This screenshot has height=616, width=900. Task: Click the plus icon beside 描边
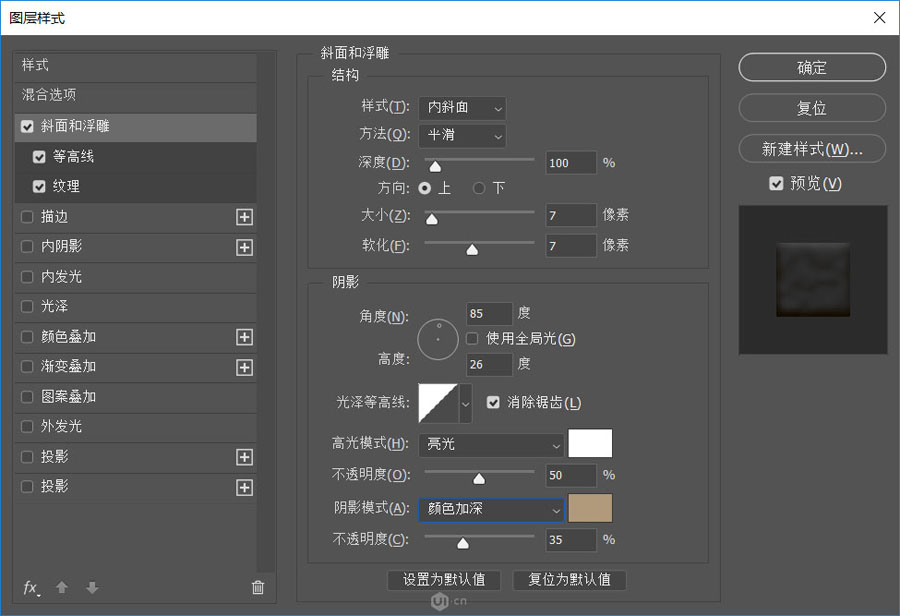point(244,217)
